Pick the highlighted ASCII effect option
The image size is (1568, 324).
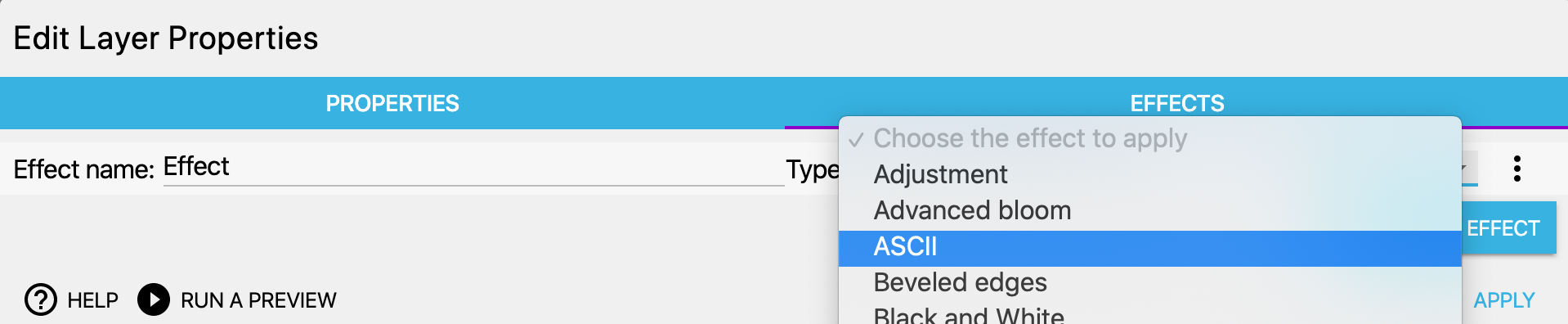(1150, 247)
